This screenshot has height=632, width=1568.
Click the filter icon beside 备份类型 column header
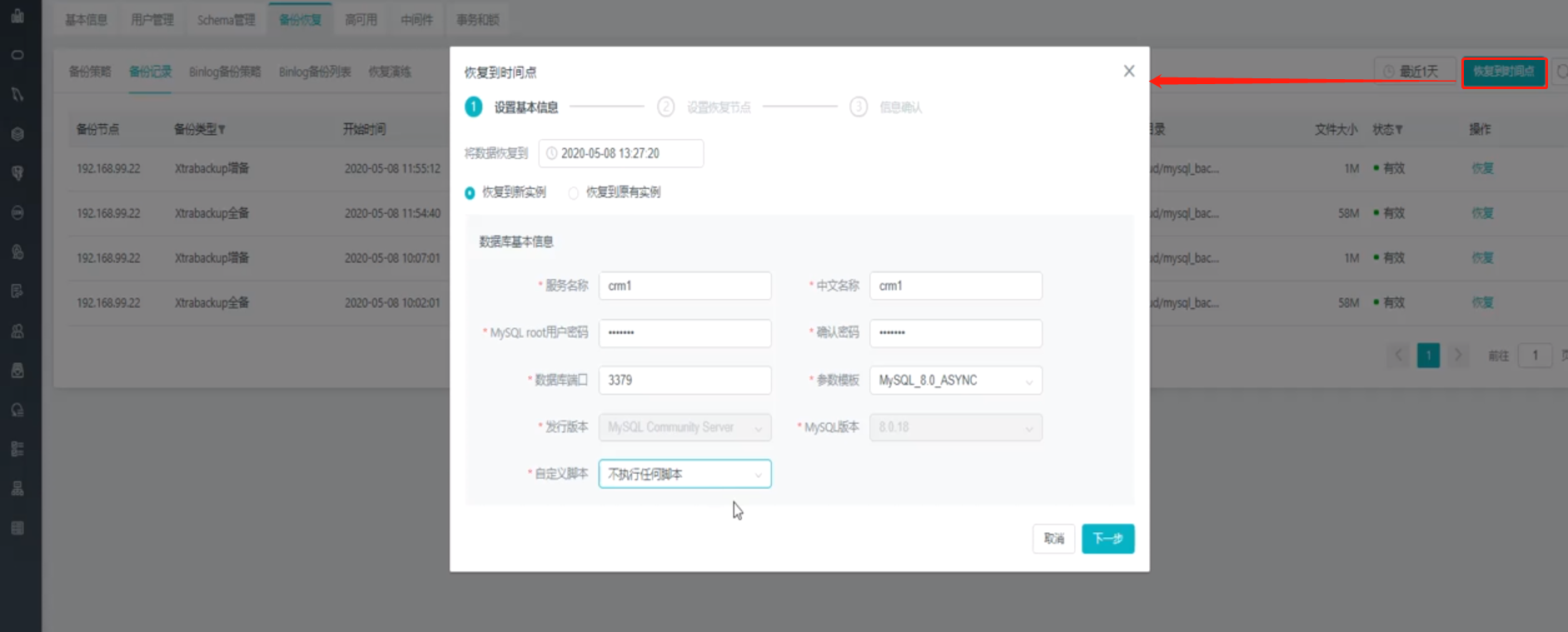pyautogui.click(x=222, y=130)
